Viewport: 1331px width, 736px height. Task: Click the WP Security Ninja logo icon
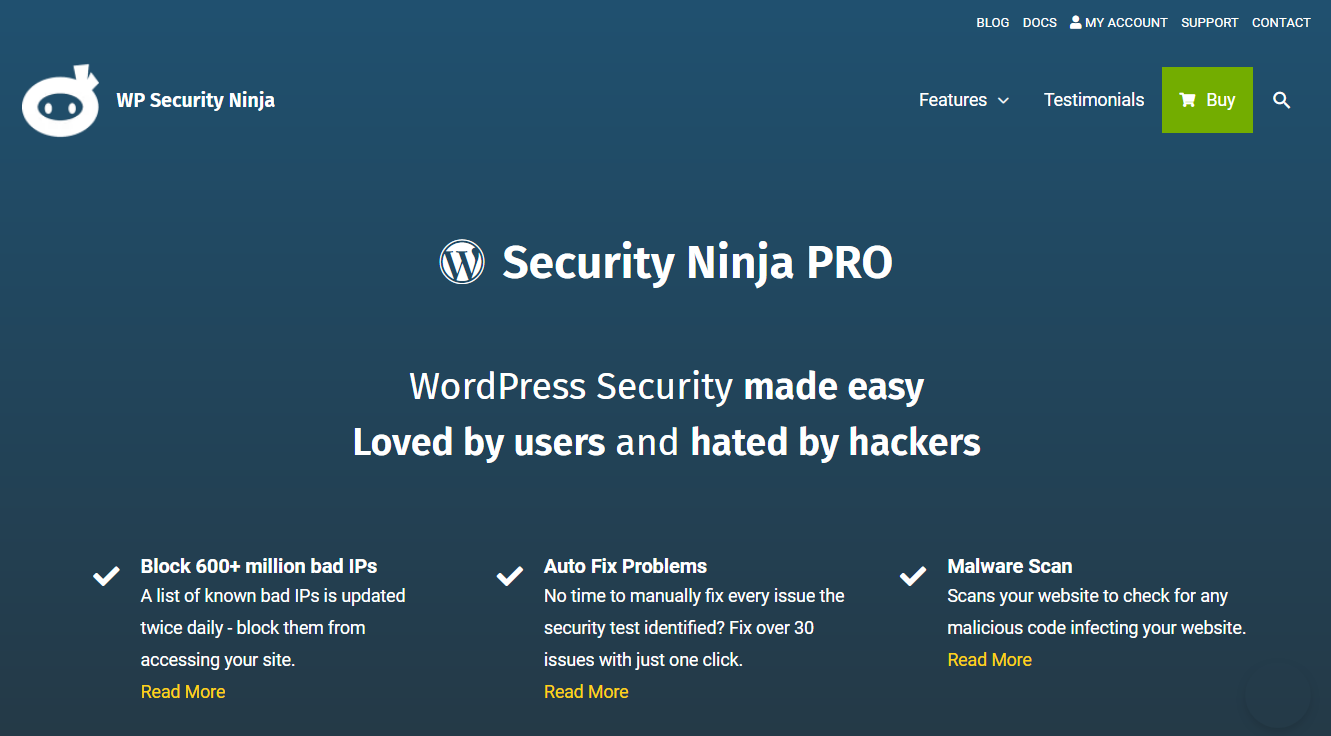click(61, 100)
